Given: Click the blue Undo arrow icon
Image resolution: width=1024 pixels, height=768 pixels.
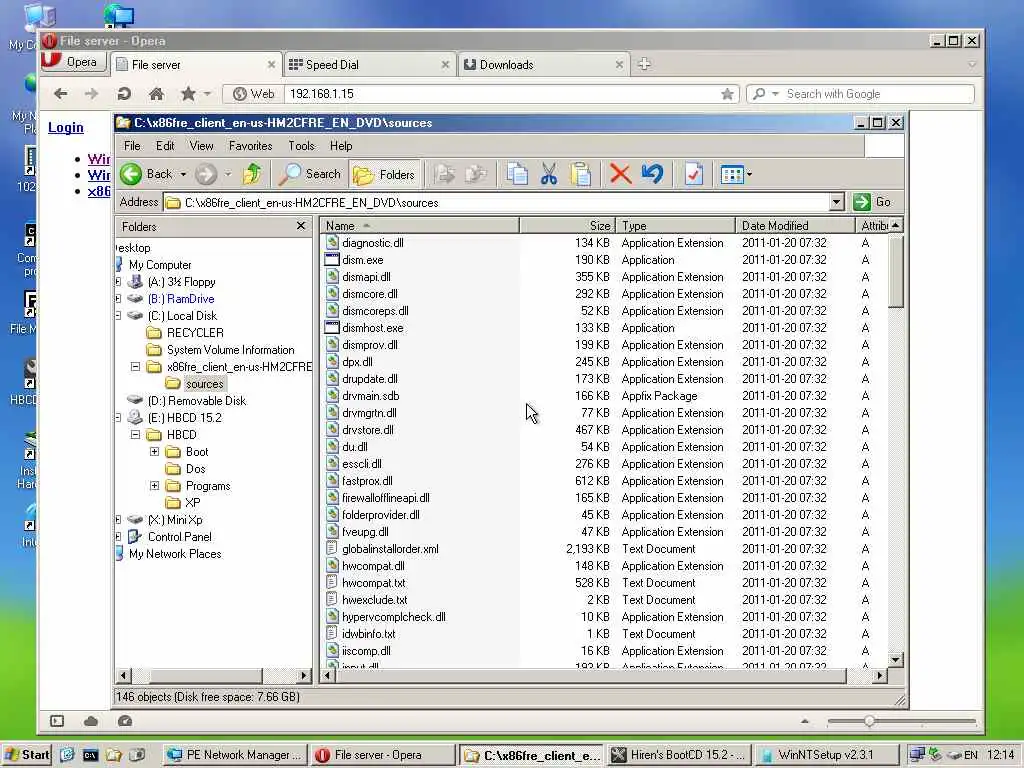Looking at the screenshot, I should (x=652, y=174).
